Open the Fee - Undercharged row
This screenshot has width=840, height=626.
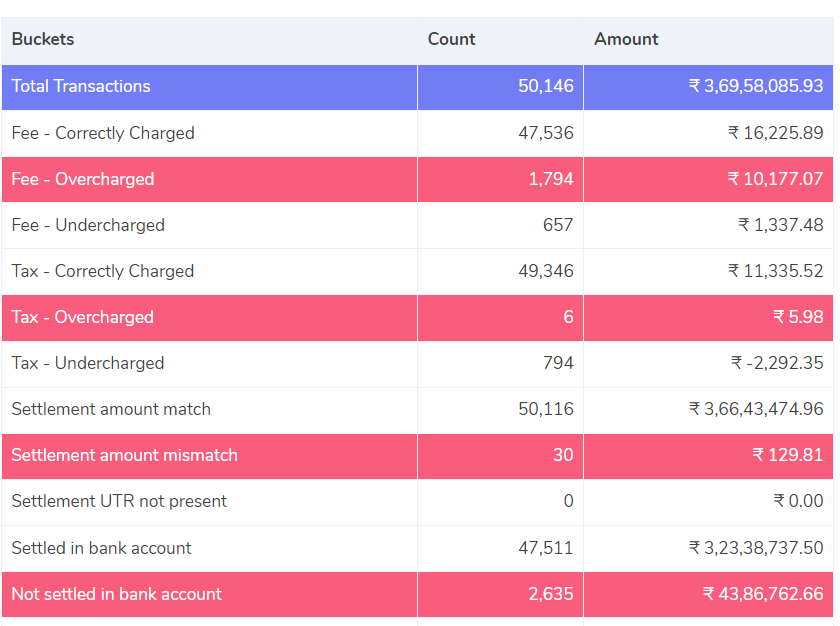pyautogui.click(x=417, y=225)
